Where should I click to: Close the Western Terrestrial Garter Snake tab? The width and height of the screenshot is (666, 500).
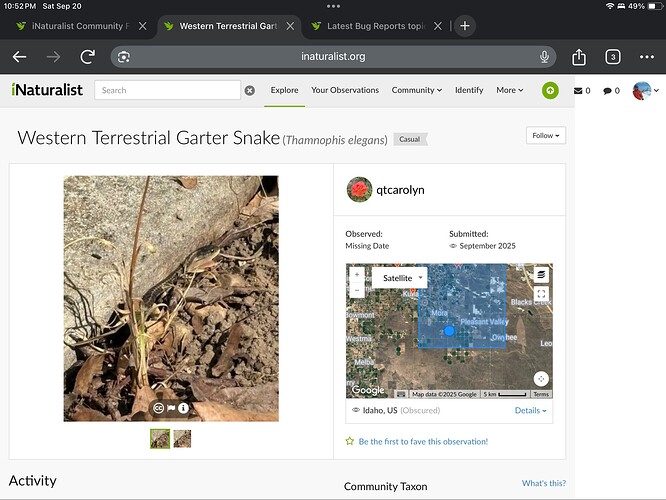click(290, 26)
